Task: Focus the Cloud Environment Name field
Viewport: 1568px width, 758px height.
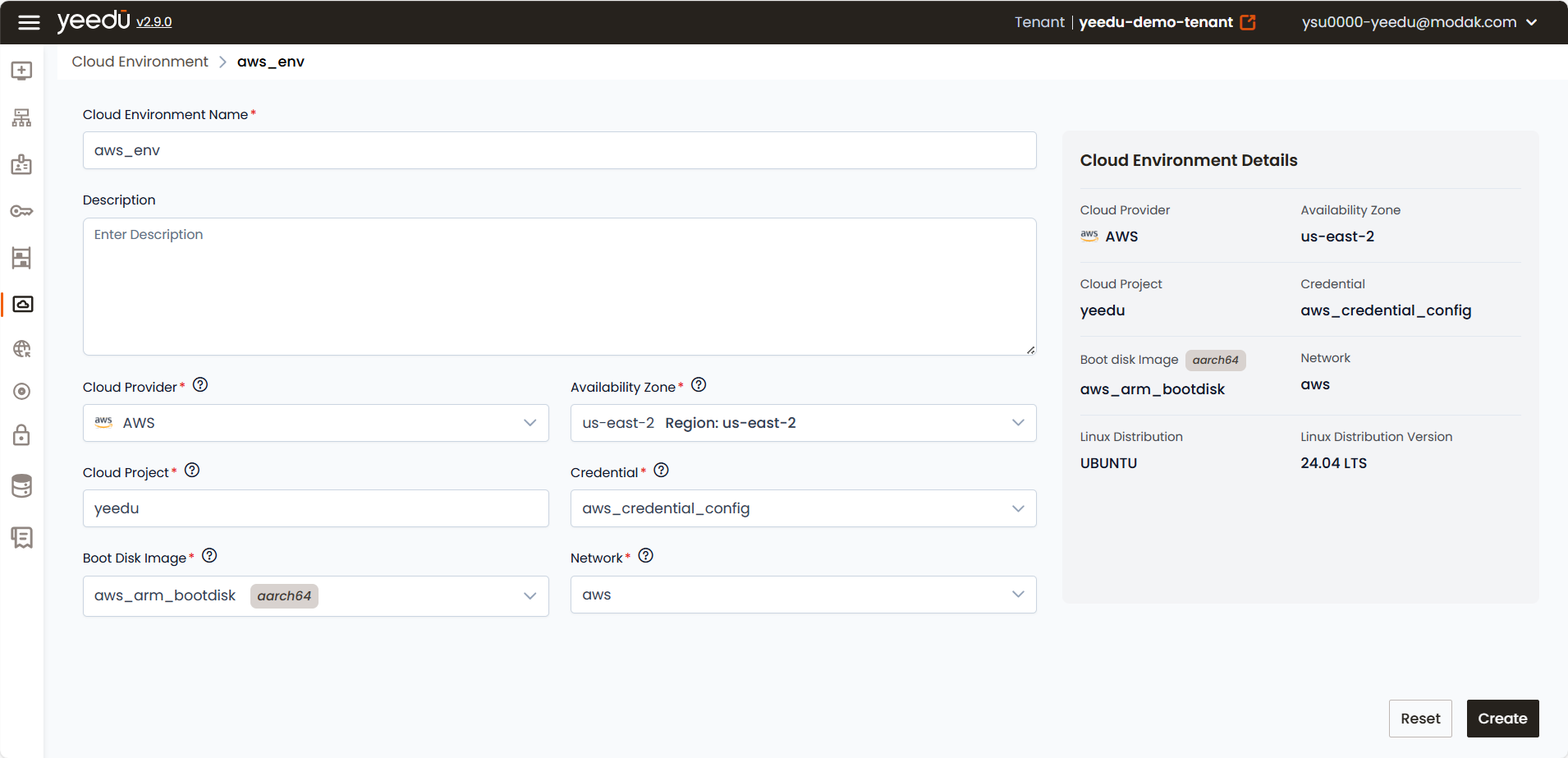Action: tap(560, 150)
